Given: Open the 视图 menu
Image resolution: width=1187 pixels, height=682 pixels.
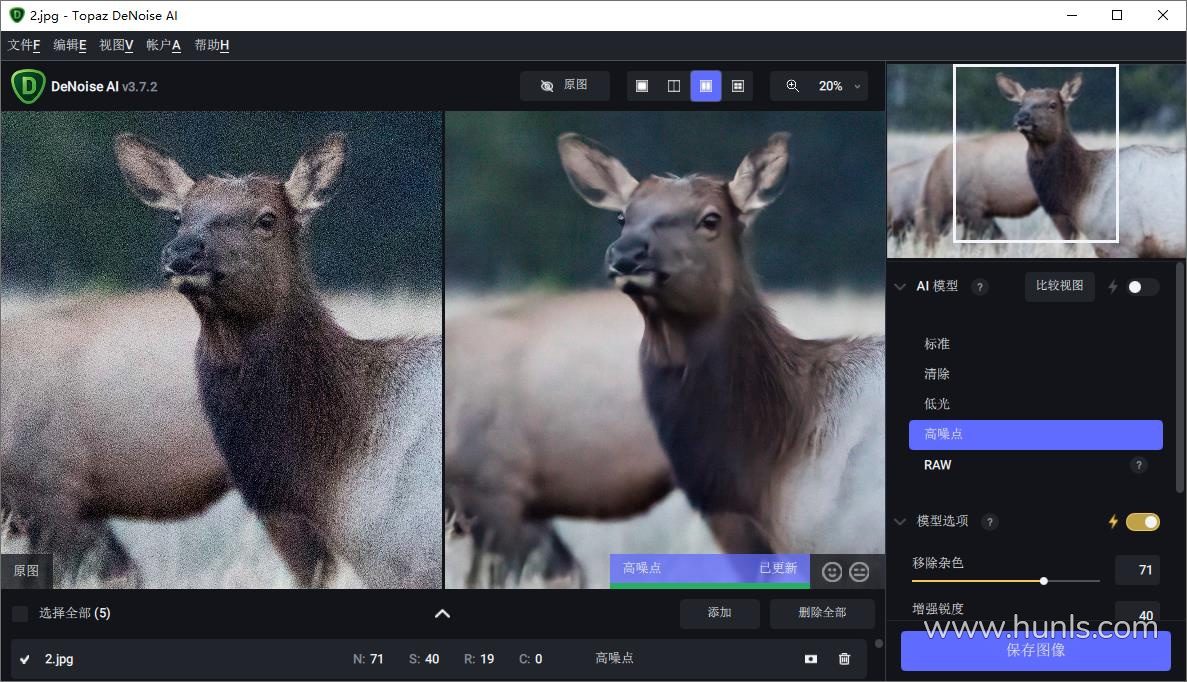Looking at the screenshot, I should click(x=116, y=45).
